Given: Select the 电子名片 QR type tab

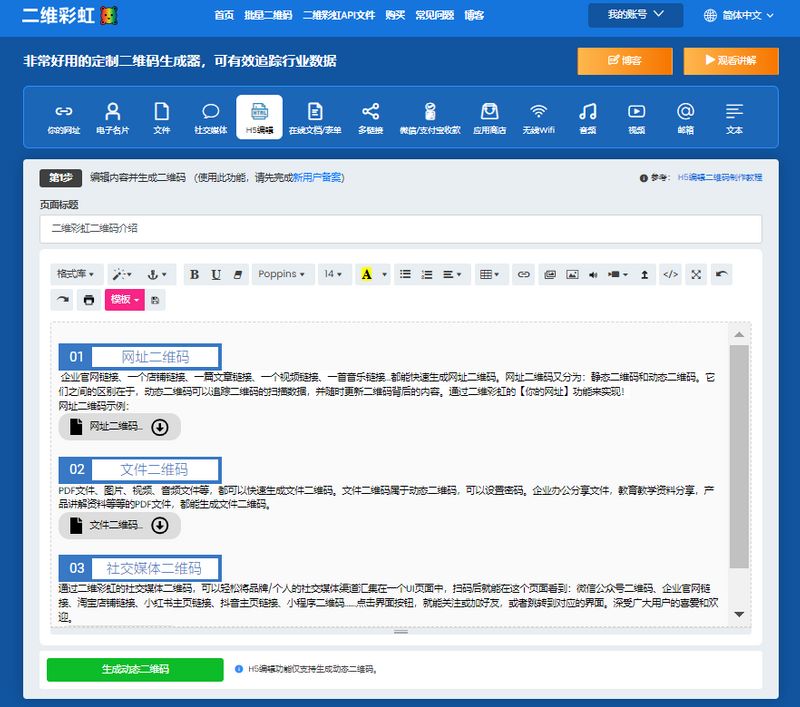Looking at the screenshot, I should point(112,118).
